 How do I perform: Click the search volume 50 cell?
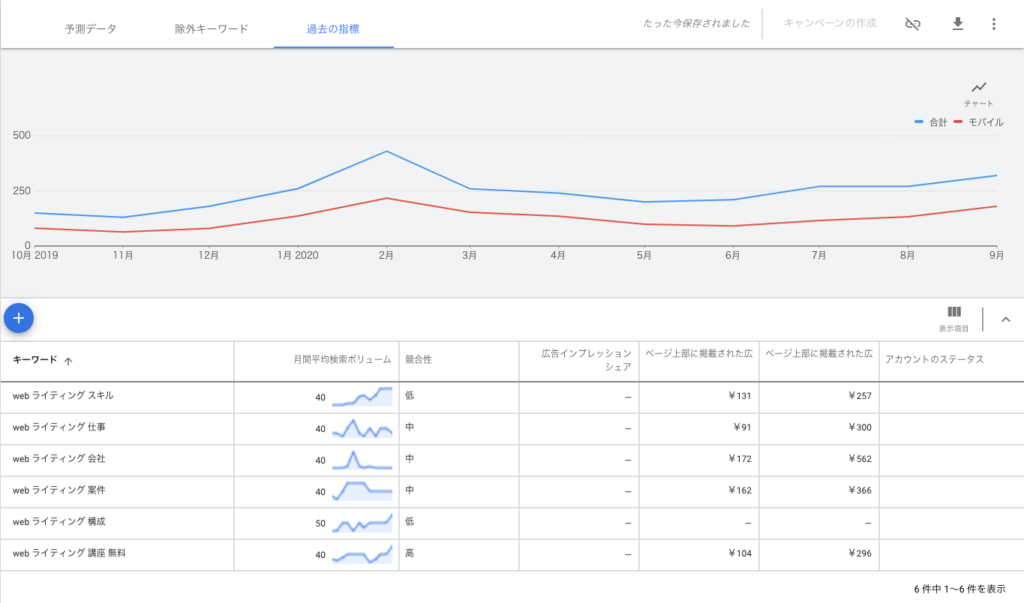[x=320, y=523]
